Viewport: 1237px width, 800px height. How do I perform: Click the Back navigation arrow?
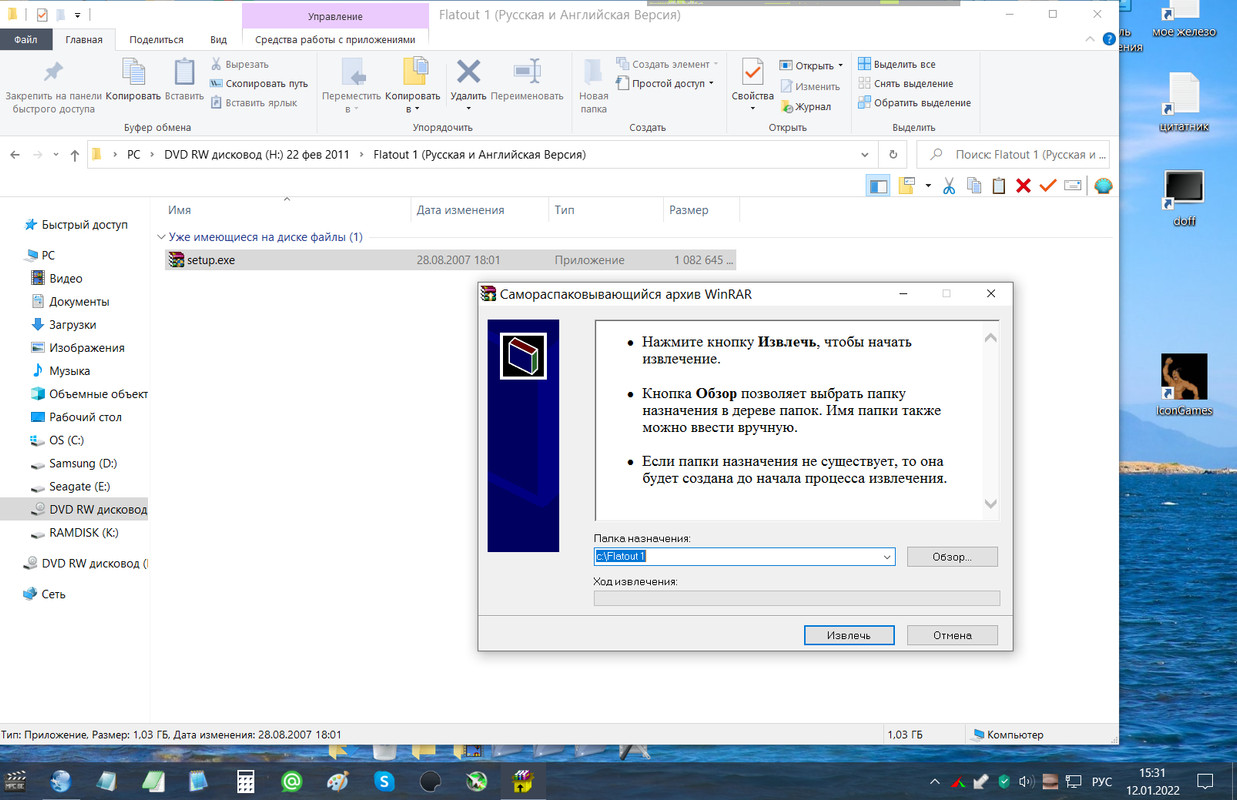tap(15, 155)
